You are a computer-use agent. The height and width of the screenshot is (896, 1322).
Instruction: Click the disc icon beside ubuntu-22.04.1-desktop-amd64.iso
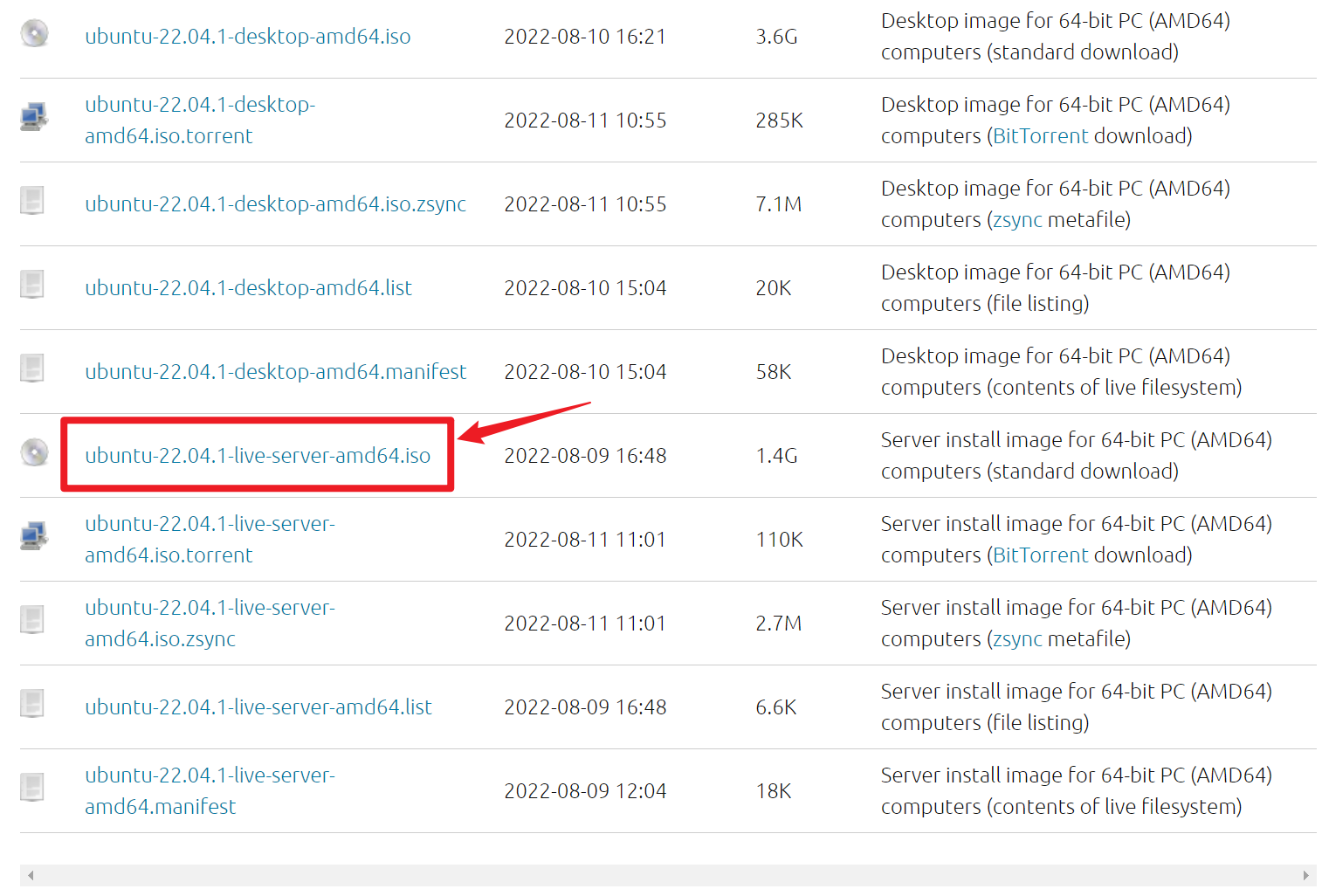click(x=34, y=33)
